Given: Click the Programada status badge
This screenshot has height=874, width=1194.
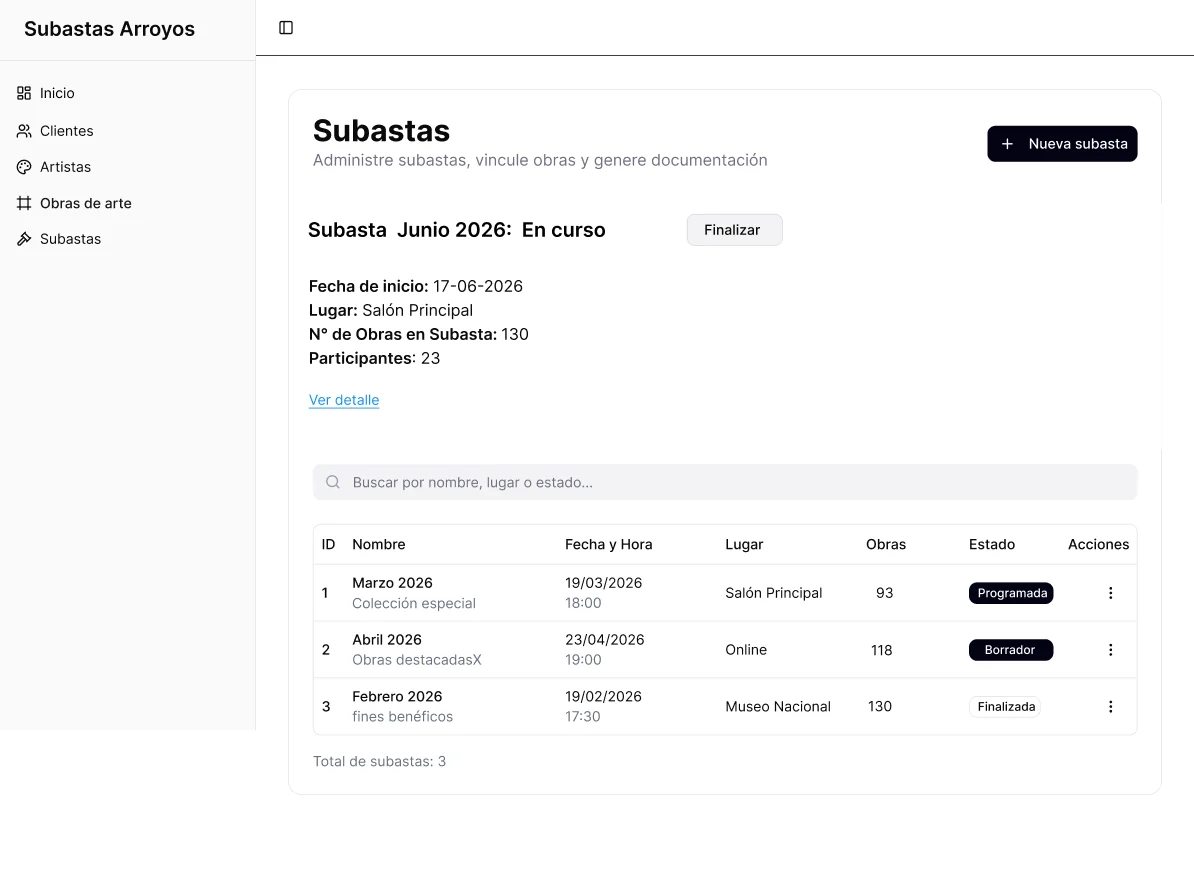Looking at the screenshot, I should 1011,593.
